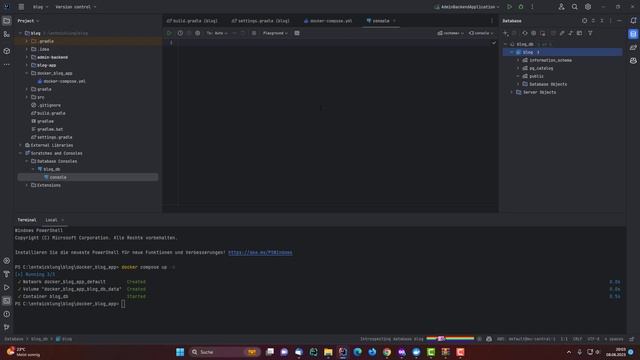Click the Run AdminBackendApplication icon
Viewport: 640px width, 360px height.
tap(509, 7)
